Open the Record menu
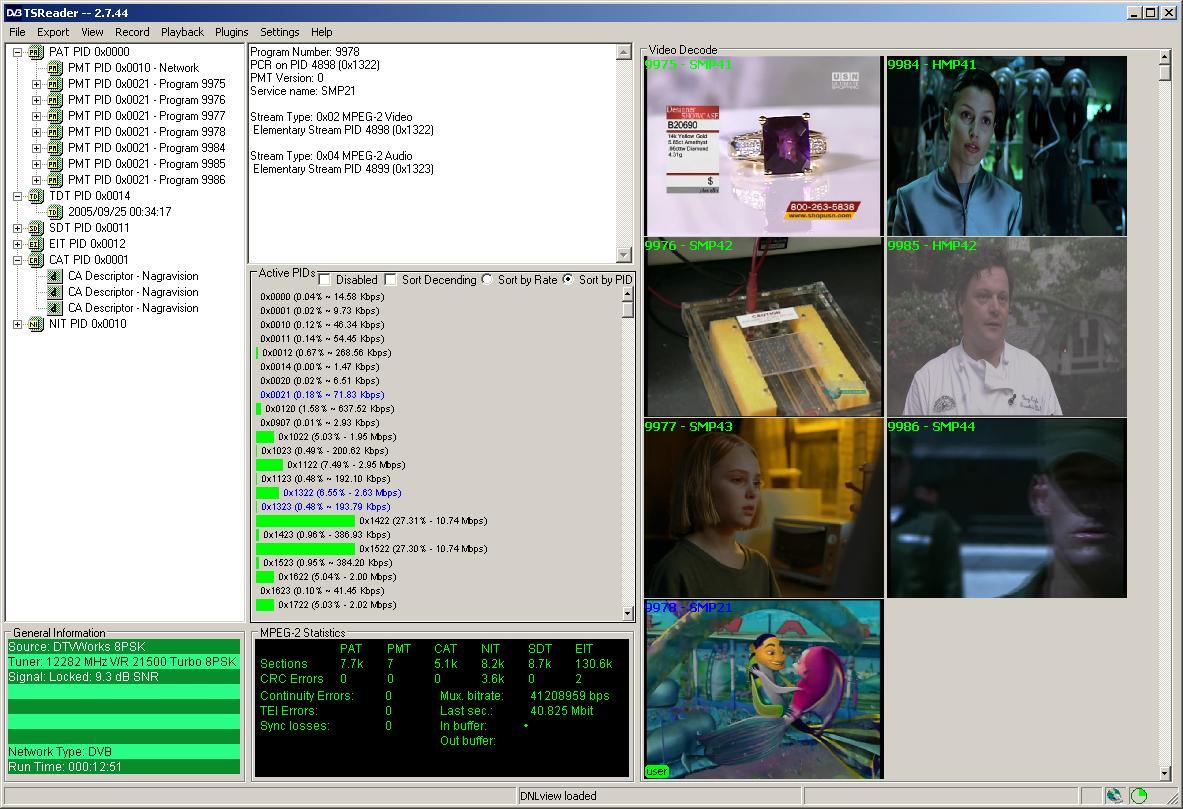This screenshot has height=809, width=1183. [132, 32]
